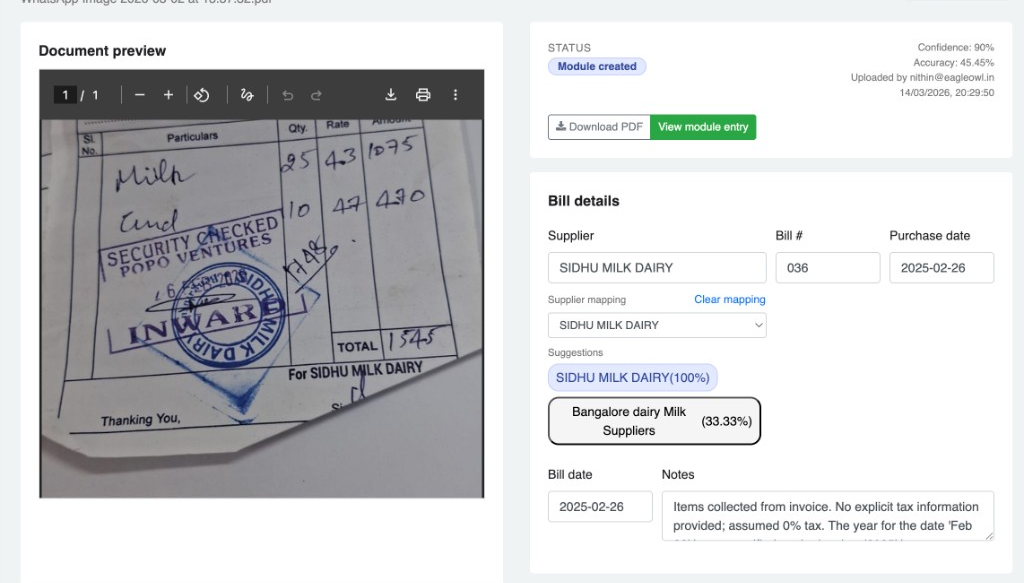Redo the last annotation

click(317, 94)
